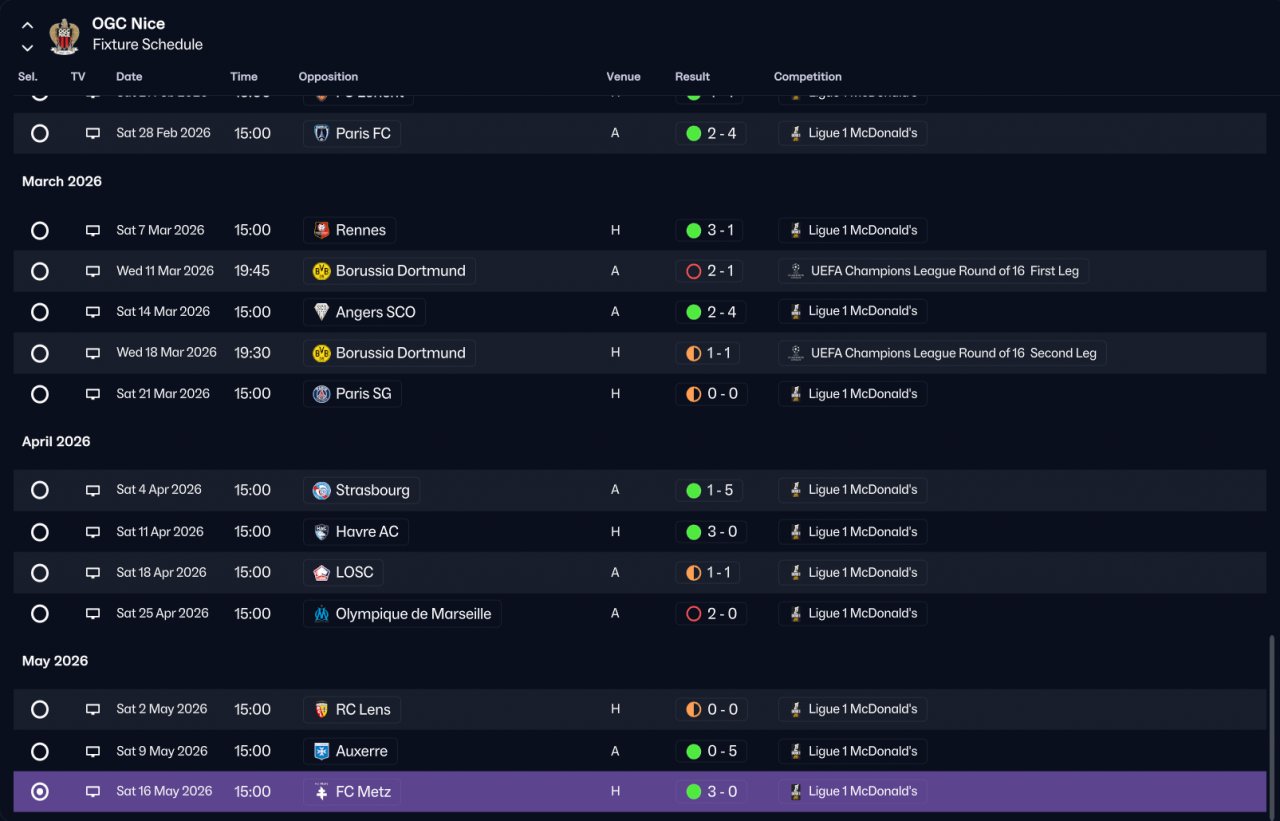
Task: Click the TV icon for the Rennes fixture
Action: [x=93, y=231]
